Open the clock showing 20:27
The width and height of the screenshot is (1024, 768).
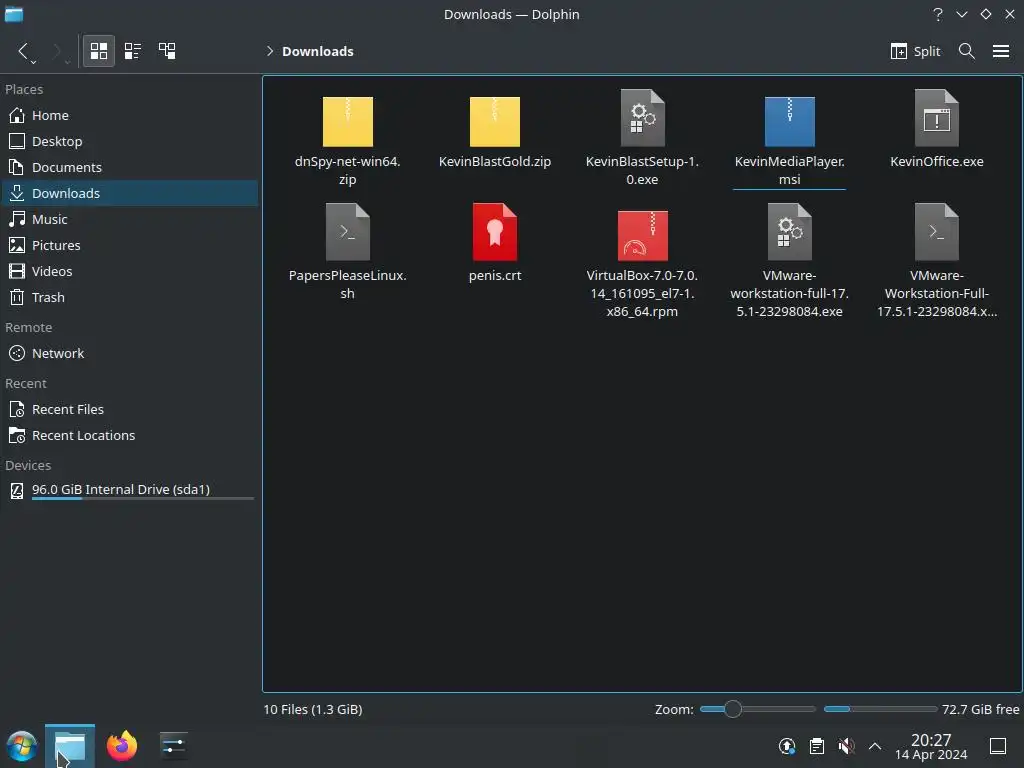pos(931,746)
